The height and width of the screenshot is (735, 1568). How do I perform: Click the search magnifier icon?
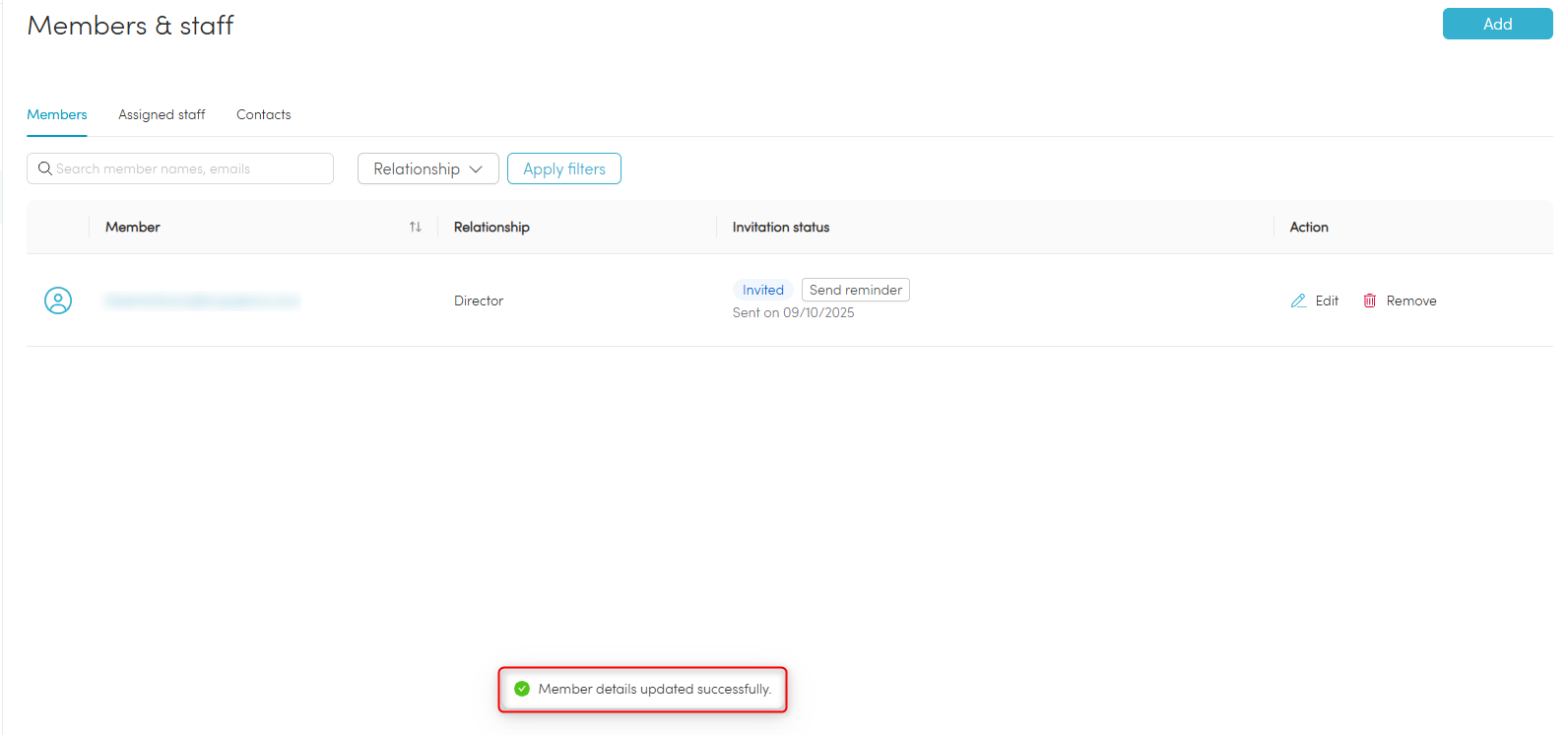(44, 168)
